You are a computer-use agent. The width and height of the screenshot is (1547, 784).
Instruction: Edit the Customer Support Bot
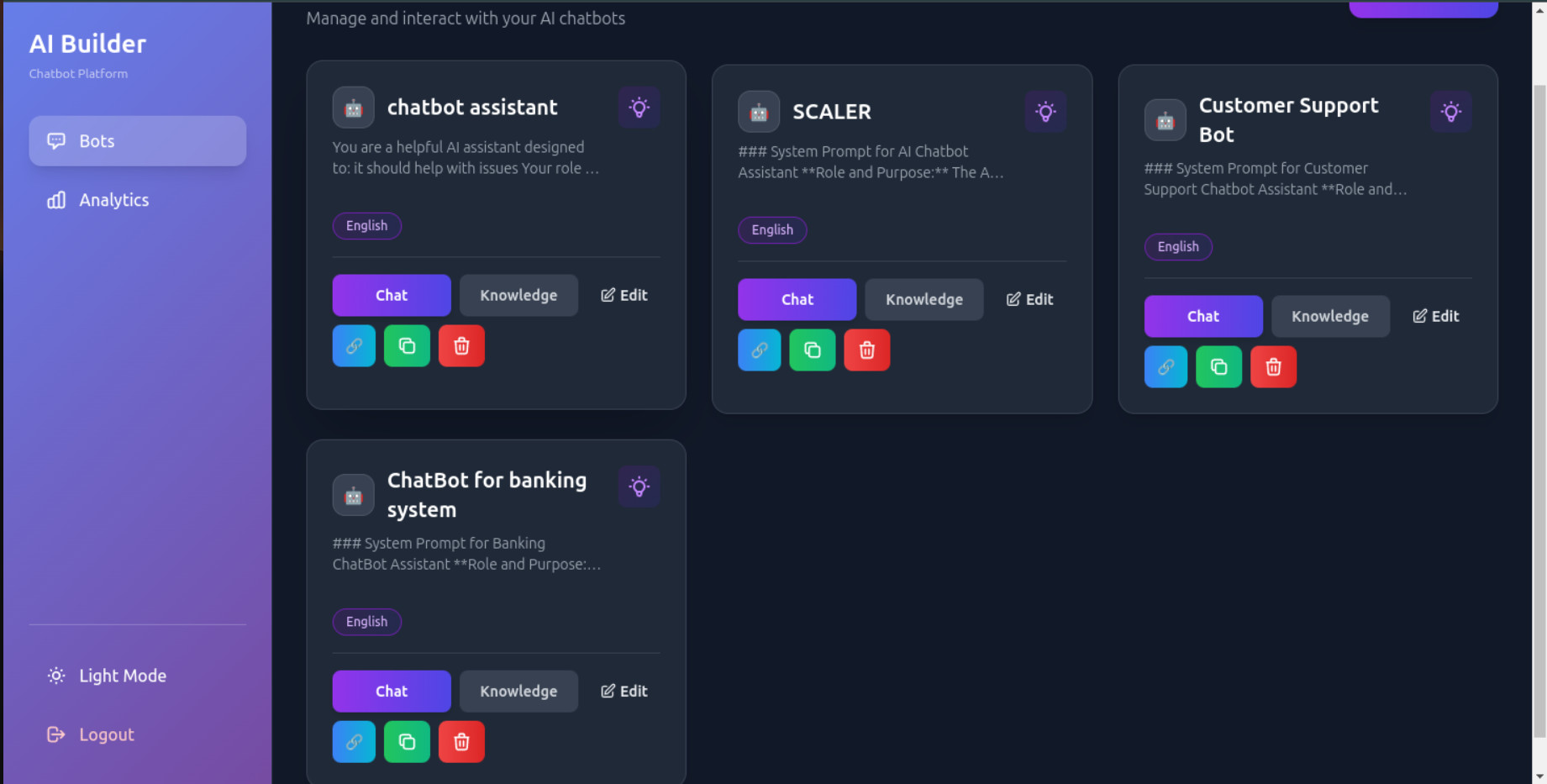(1435, 317)
